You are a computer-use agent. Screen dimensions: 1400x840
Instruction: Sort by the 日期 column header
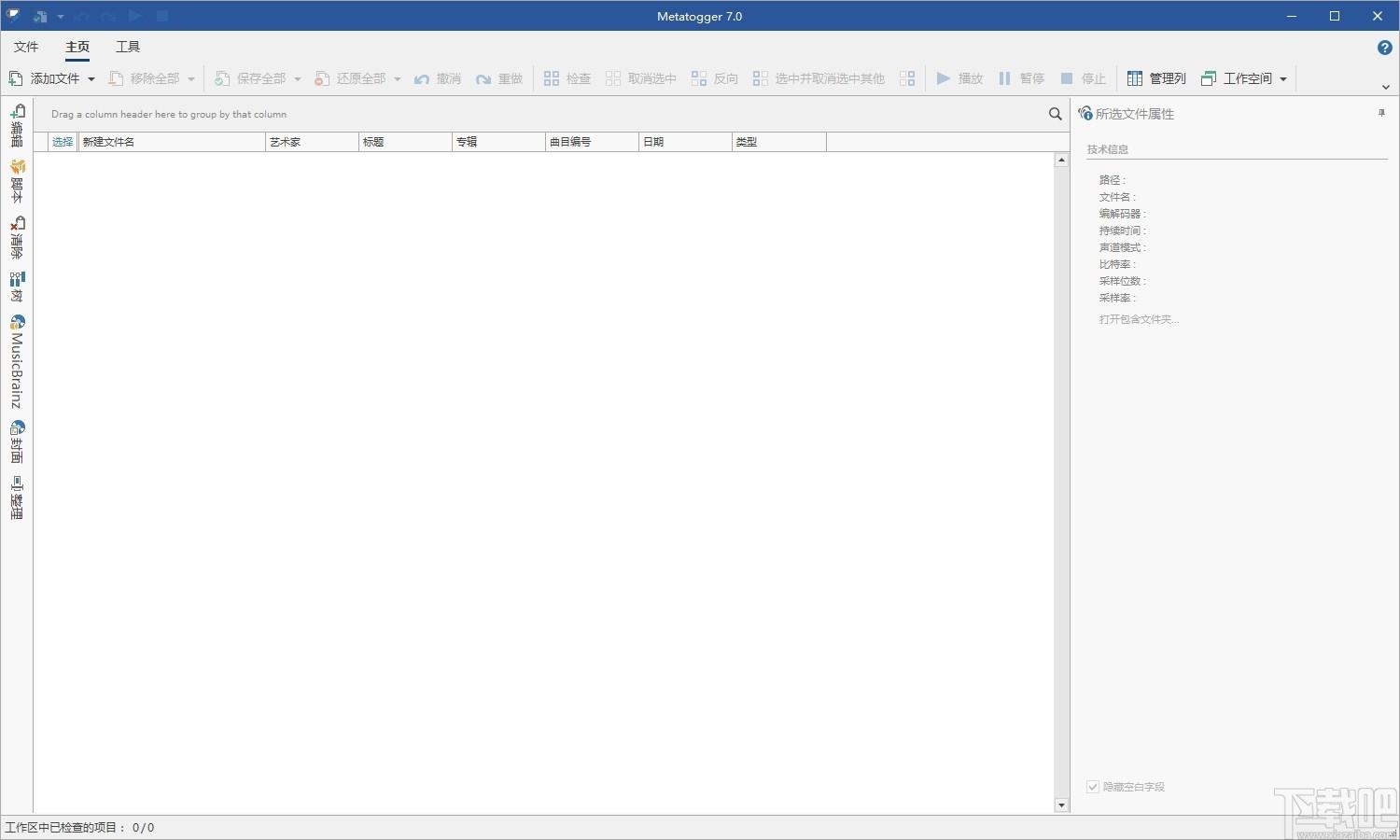pos(685,142)
